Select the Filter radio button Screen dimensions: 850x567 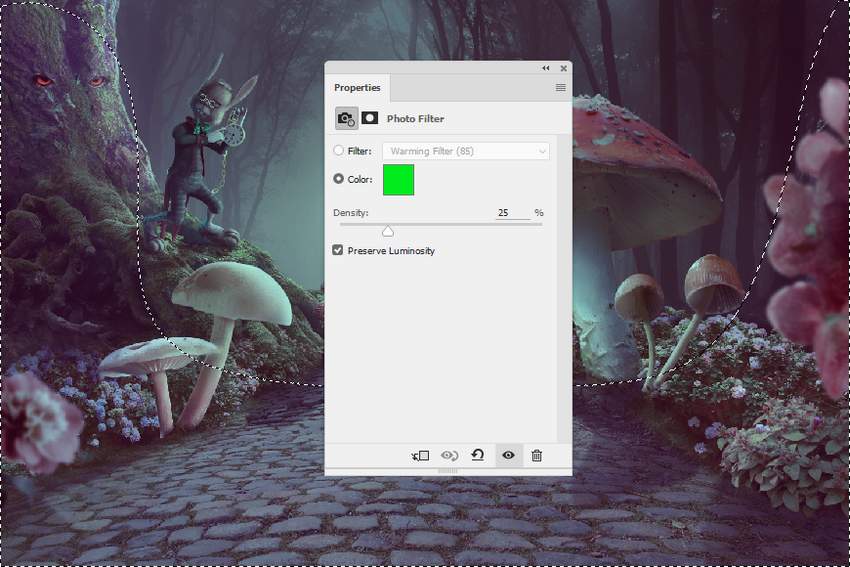pyautogui.click(x=339, y=150)
